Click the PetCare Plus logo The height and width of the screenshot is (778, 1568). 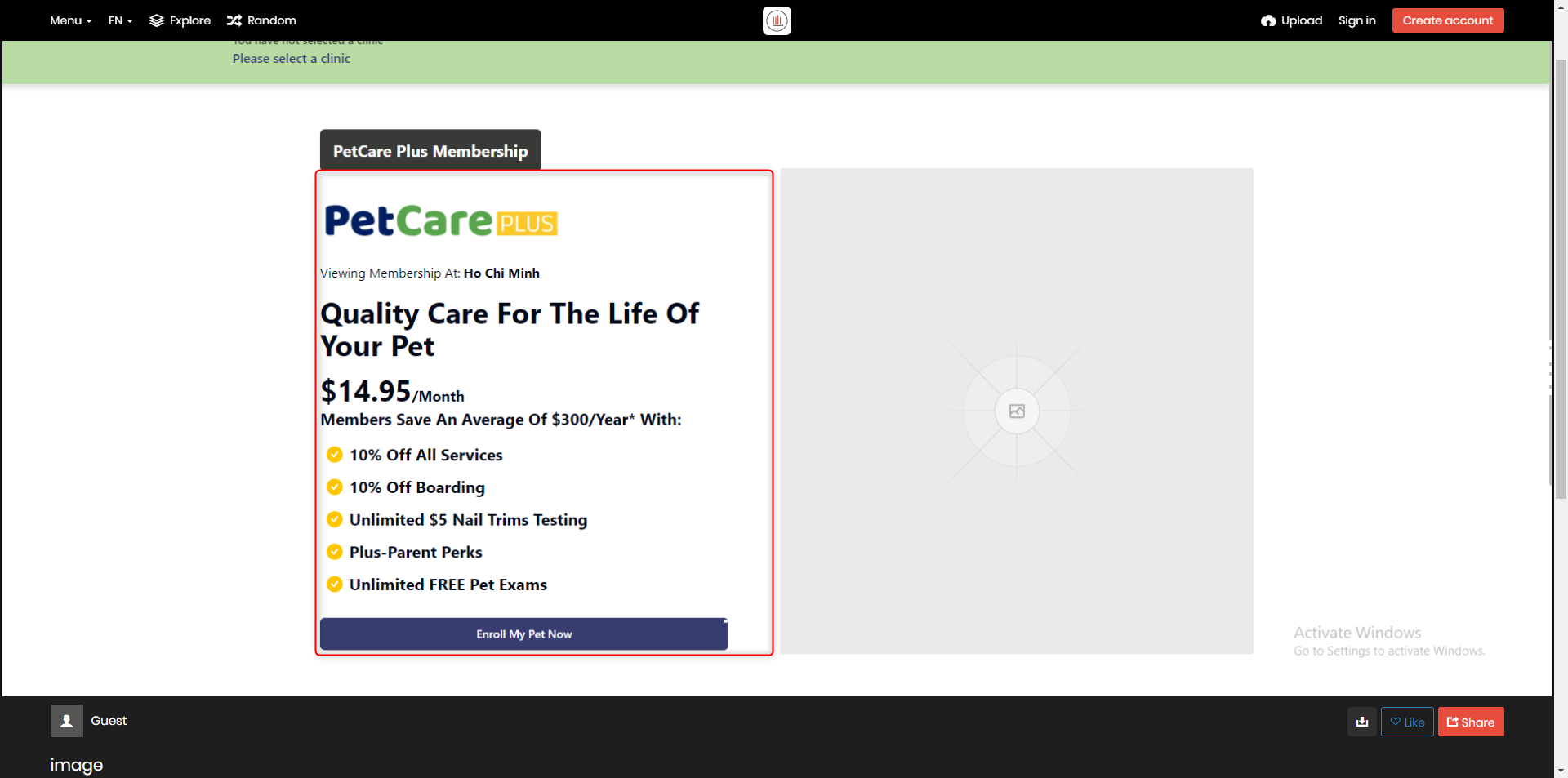441,220
